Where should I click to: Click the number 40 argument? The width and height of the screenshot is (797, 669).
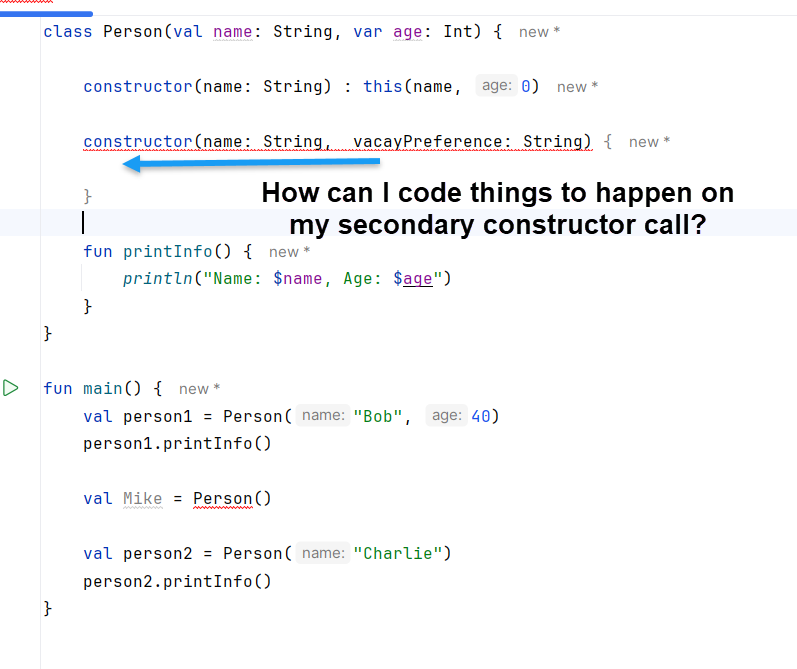[x=480, y=416]
